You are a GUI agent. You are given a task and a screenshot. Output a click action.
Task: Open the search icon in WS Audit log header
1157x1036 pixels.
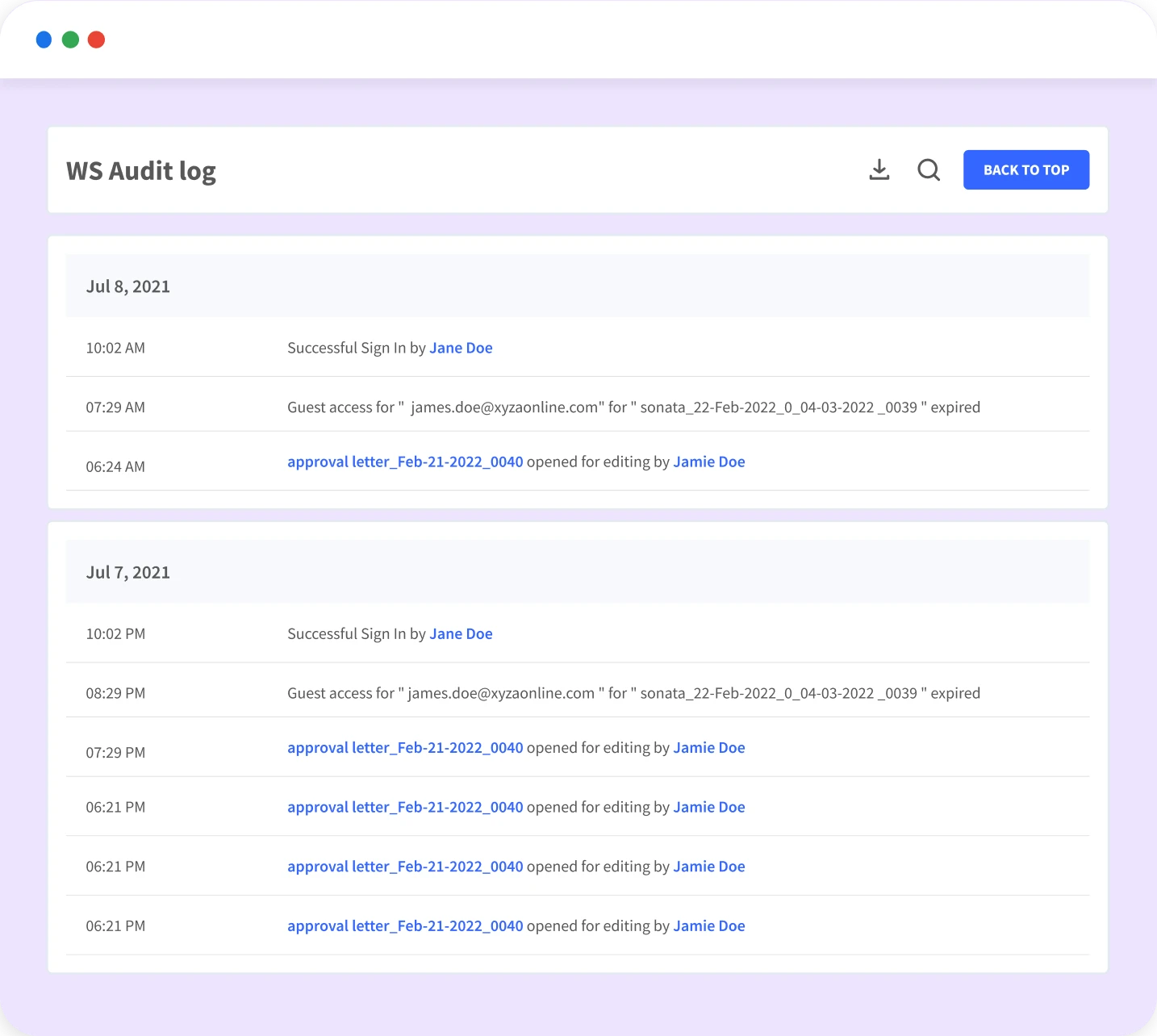click(929, 169)
